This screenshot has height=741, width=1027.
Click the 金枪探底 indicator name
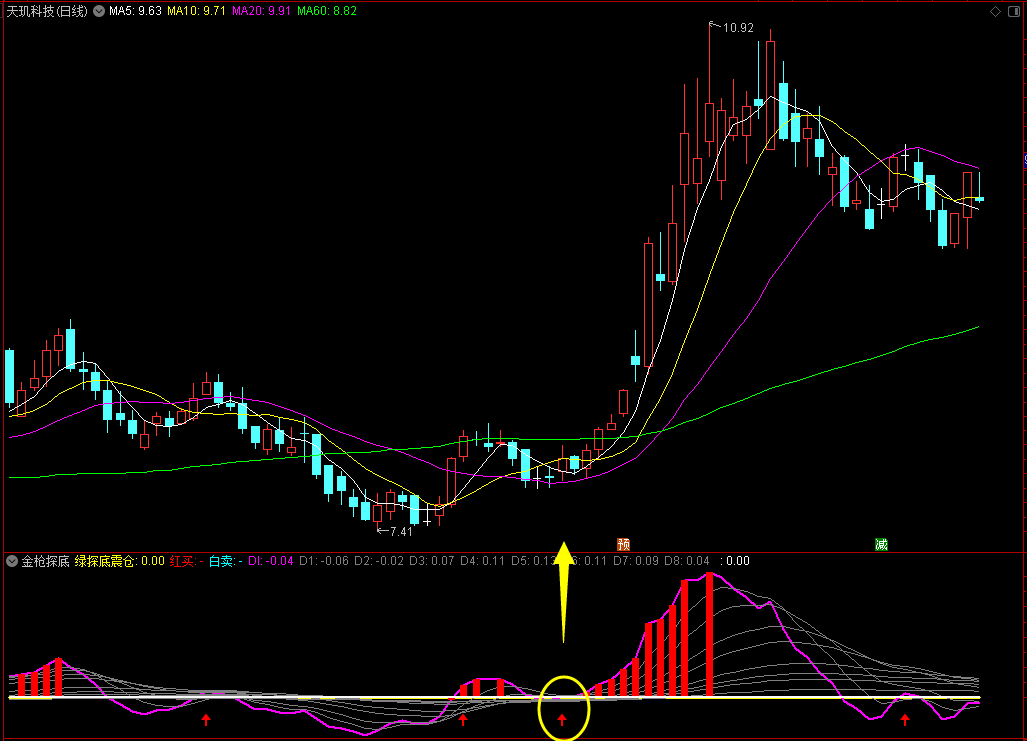(x=46, y=561)
